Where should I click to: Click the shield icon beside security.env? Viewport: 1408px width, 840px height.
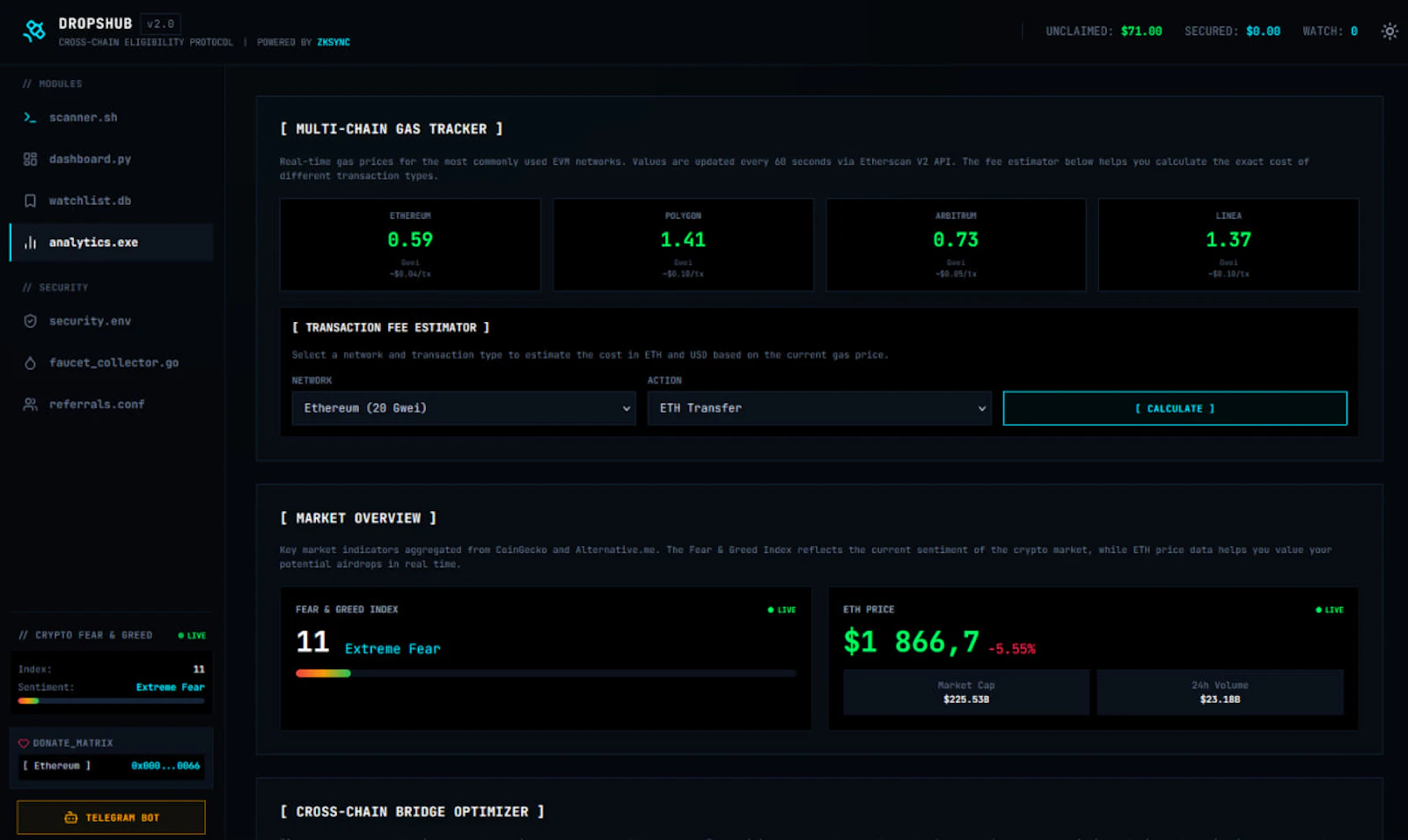[30, 321]
